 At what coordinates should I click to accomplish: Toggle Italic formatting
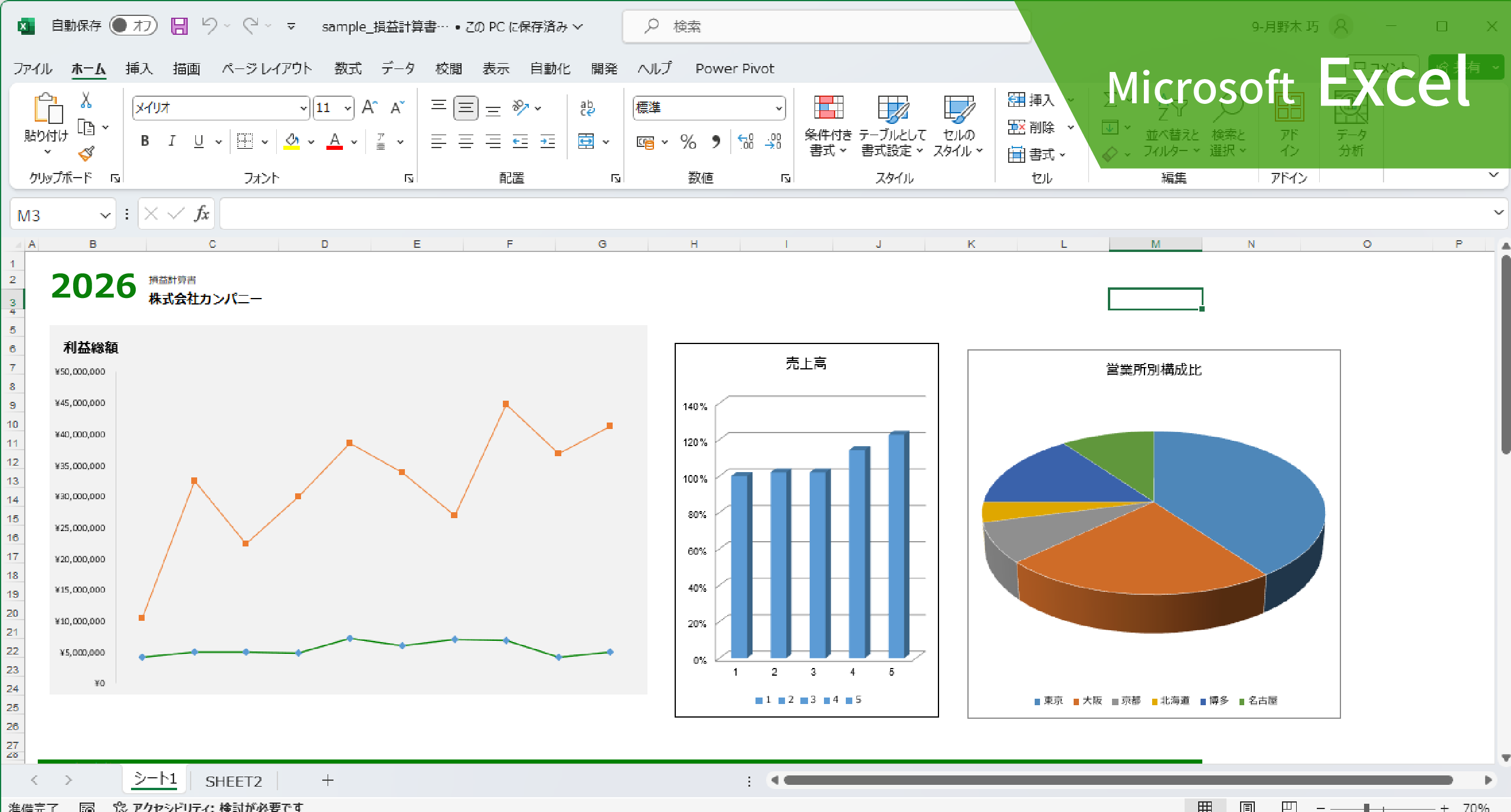click(172, 141)
